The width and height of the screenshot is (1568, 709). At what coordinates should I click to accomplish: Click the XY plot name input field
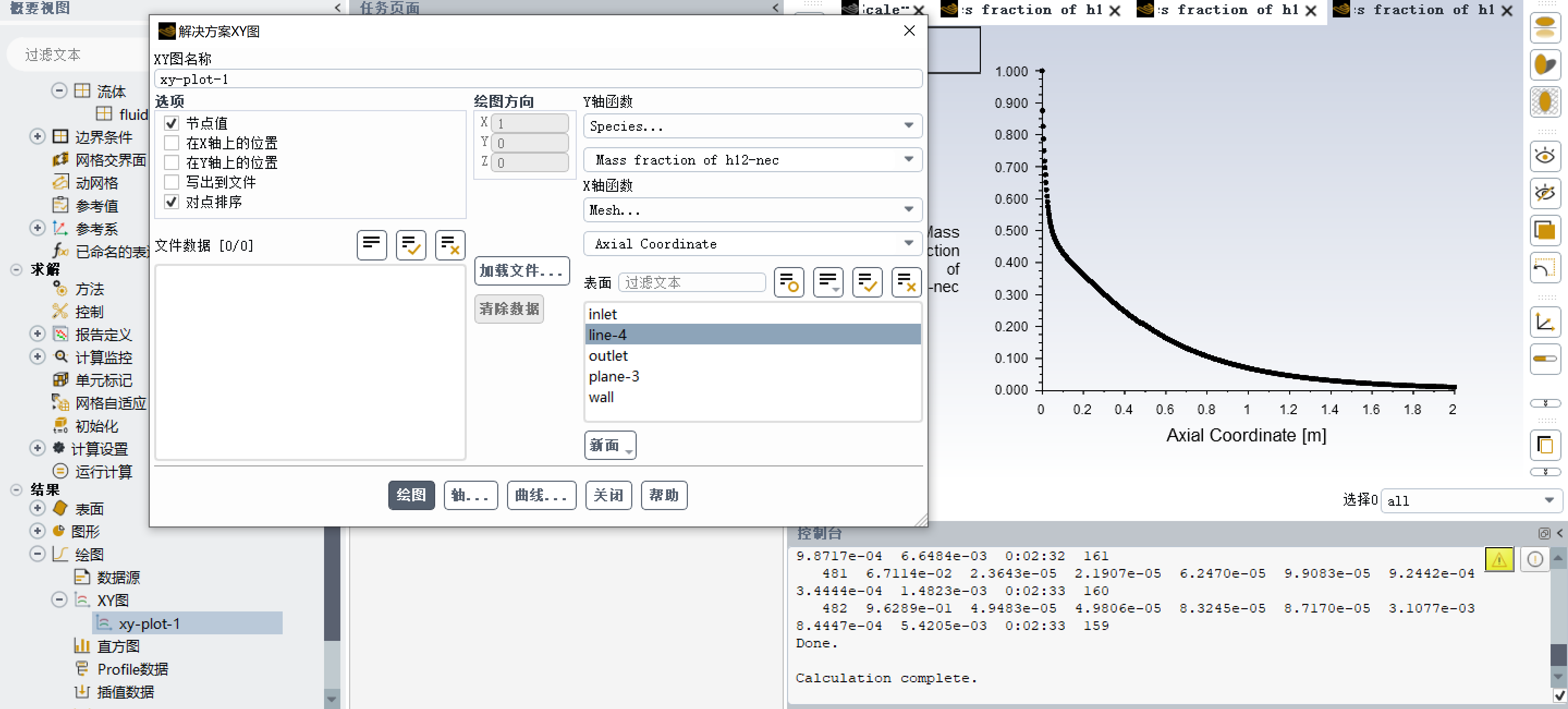538,79
